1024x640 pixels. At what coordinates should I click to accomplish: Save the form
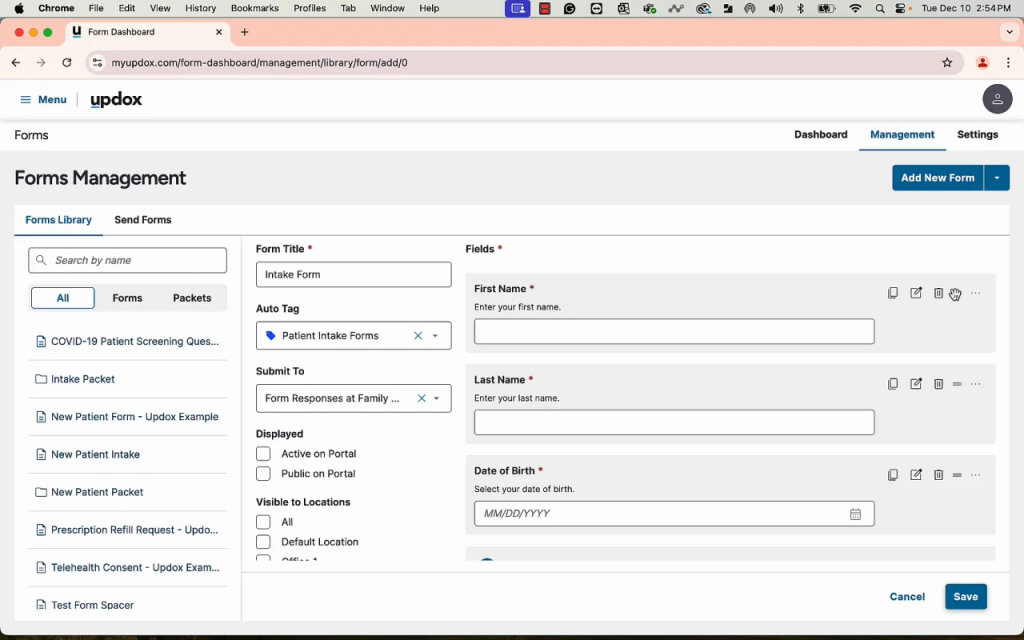pyautogui.click(x=965, y=597)
